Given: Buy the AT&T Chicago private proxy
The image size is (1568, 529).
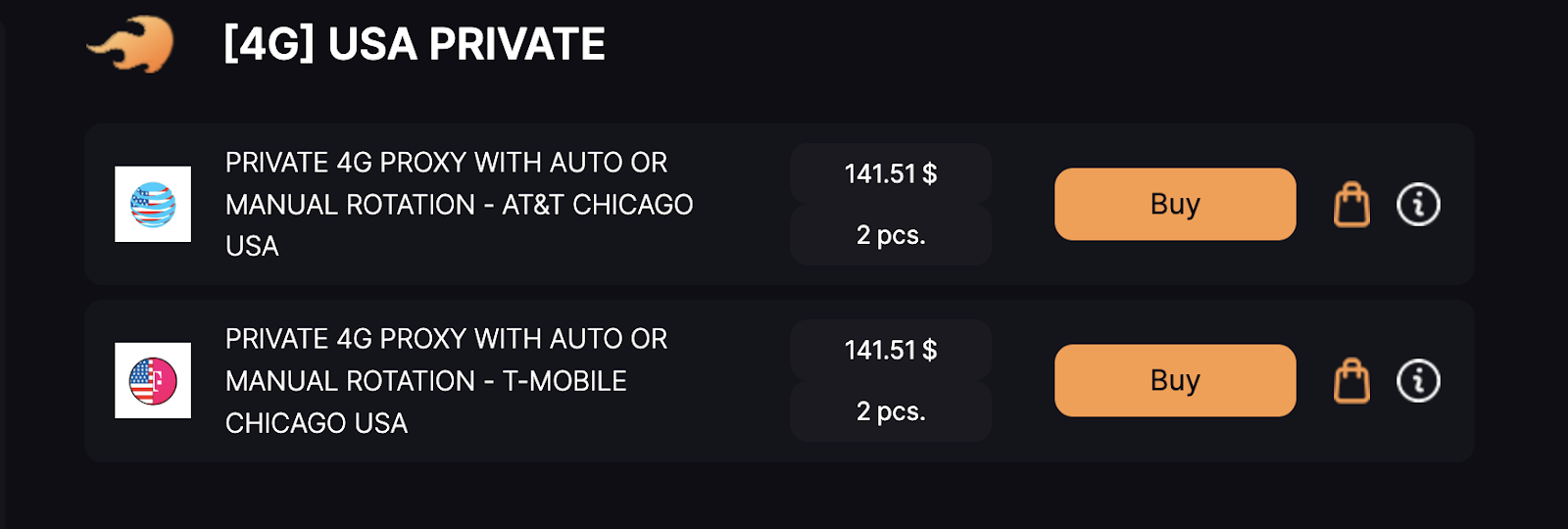Looking at the screenshot, I should click(x=1175, y=204).
